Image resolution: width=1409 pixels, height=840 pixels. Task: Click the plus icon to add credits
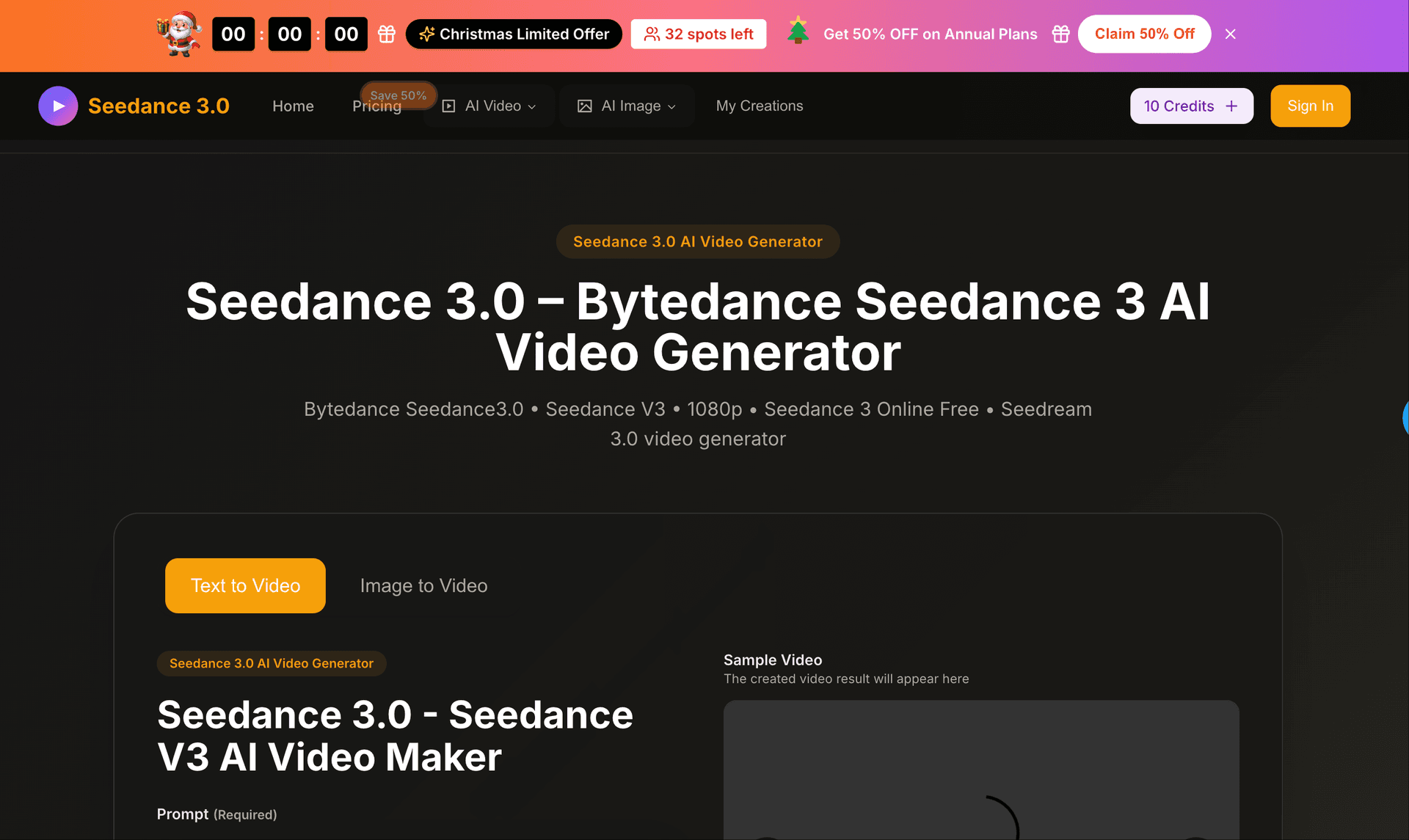point(1231,106)
